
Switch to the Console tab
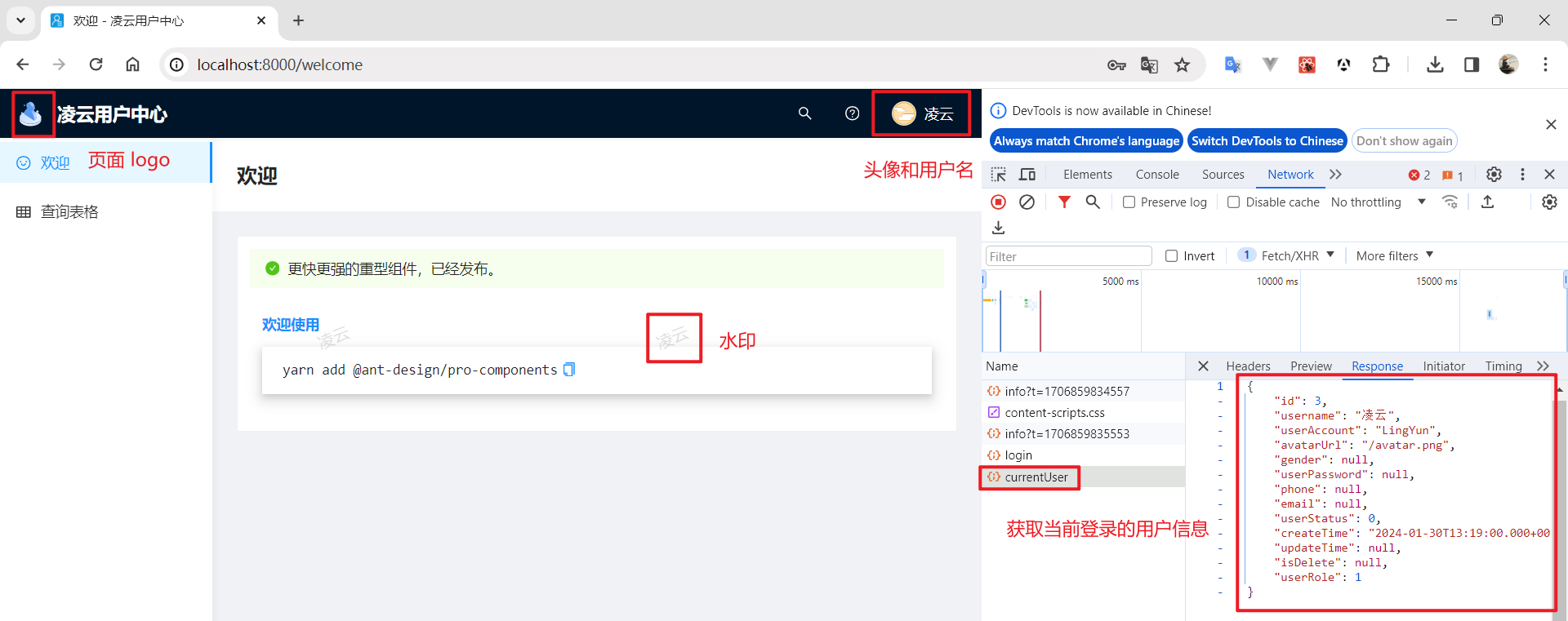pos(1156,175)
